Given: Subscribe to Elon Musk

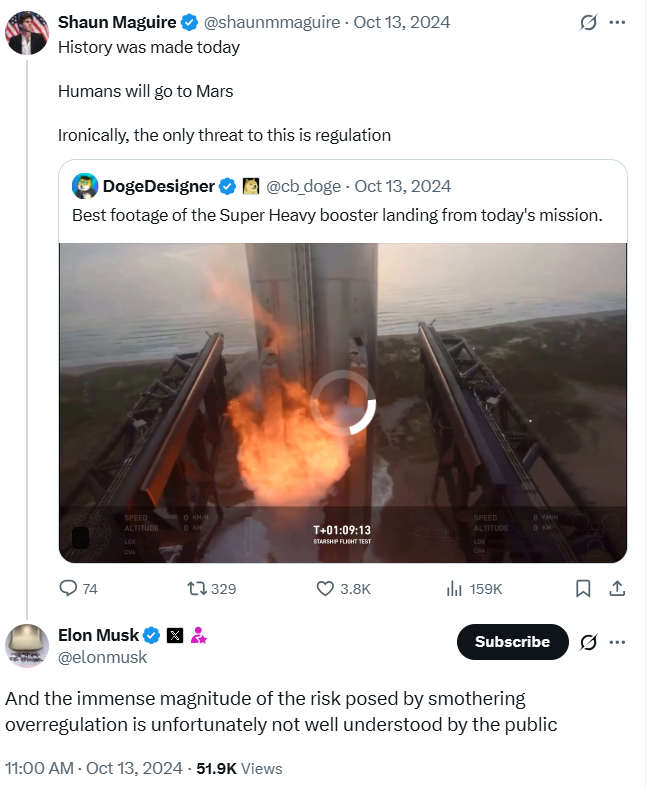Looking at the screenshot, I should tap(512, 642).
